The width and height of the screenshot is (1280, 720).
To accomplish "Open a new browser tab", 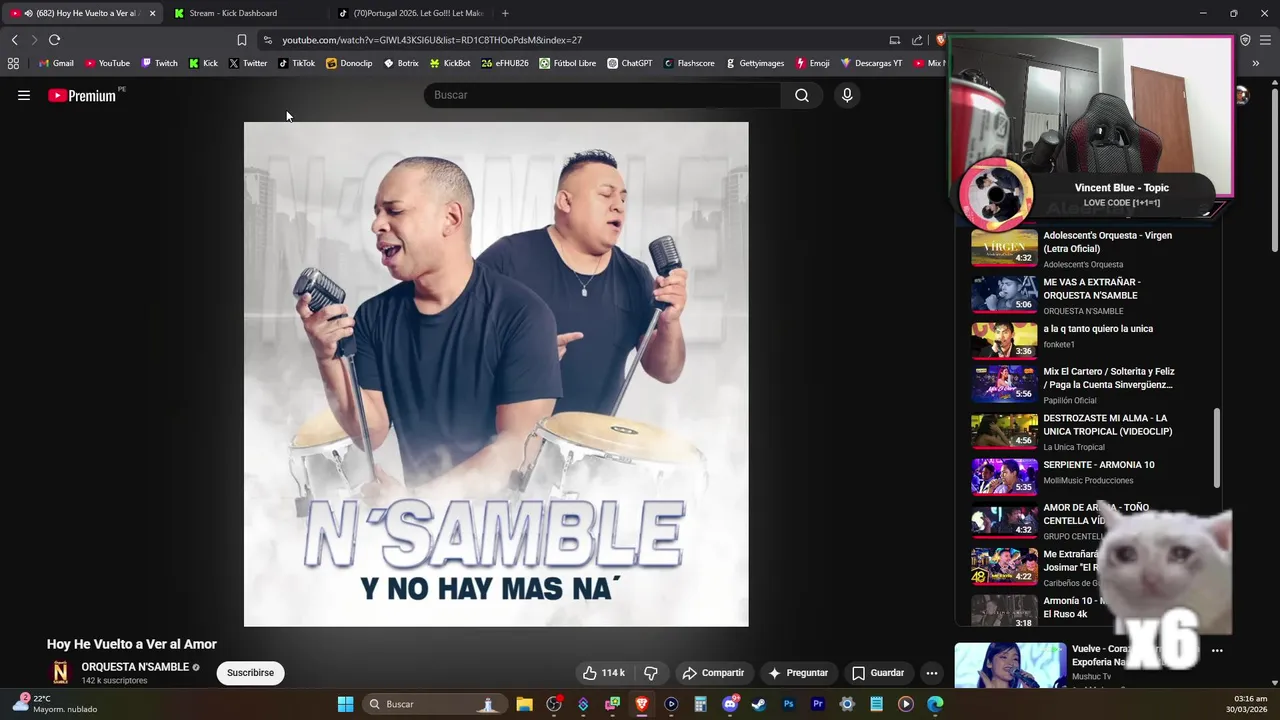I will [505, 13].
